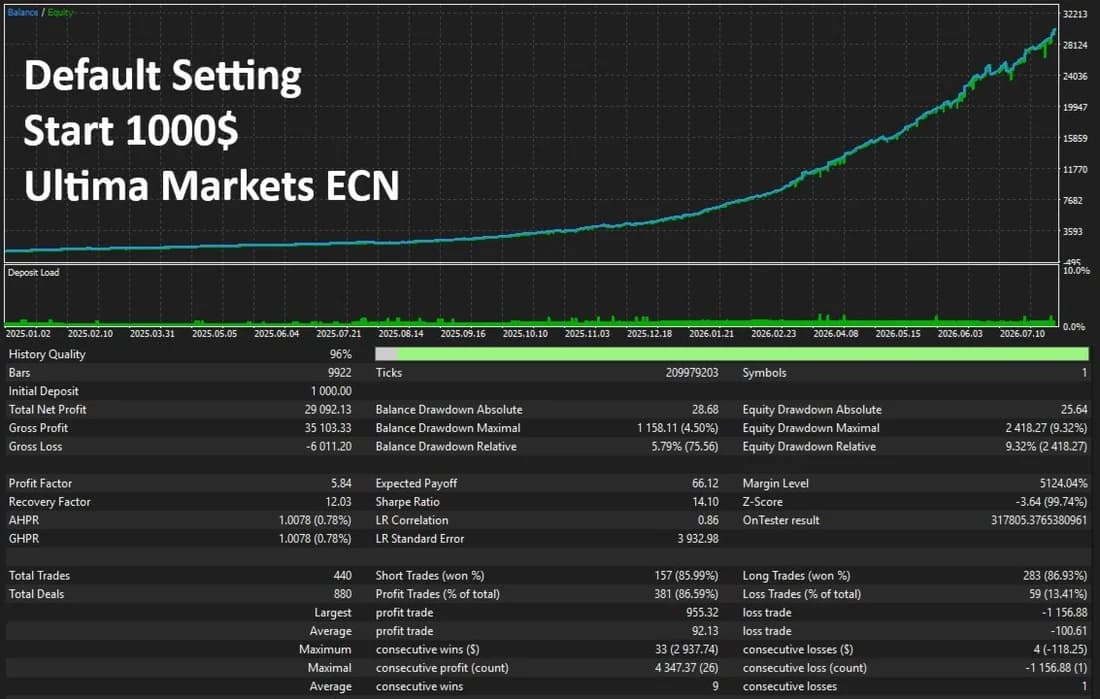
Task: Select the LR Standard Error value 3 932.98
Action: pos(698,538)
